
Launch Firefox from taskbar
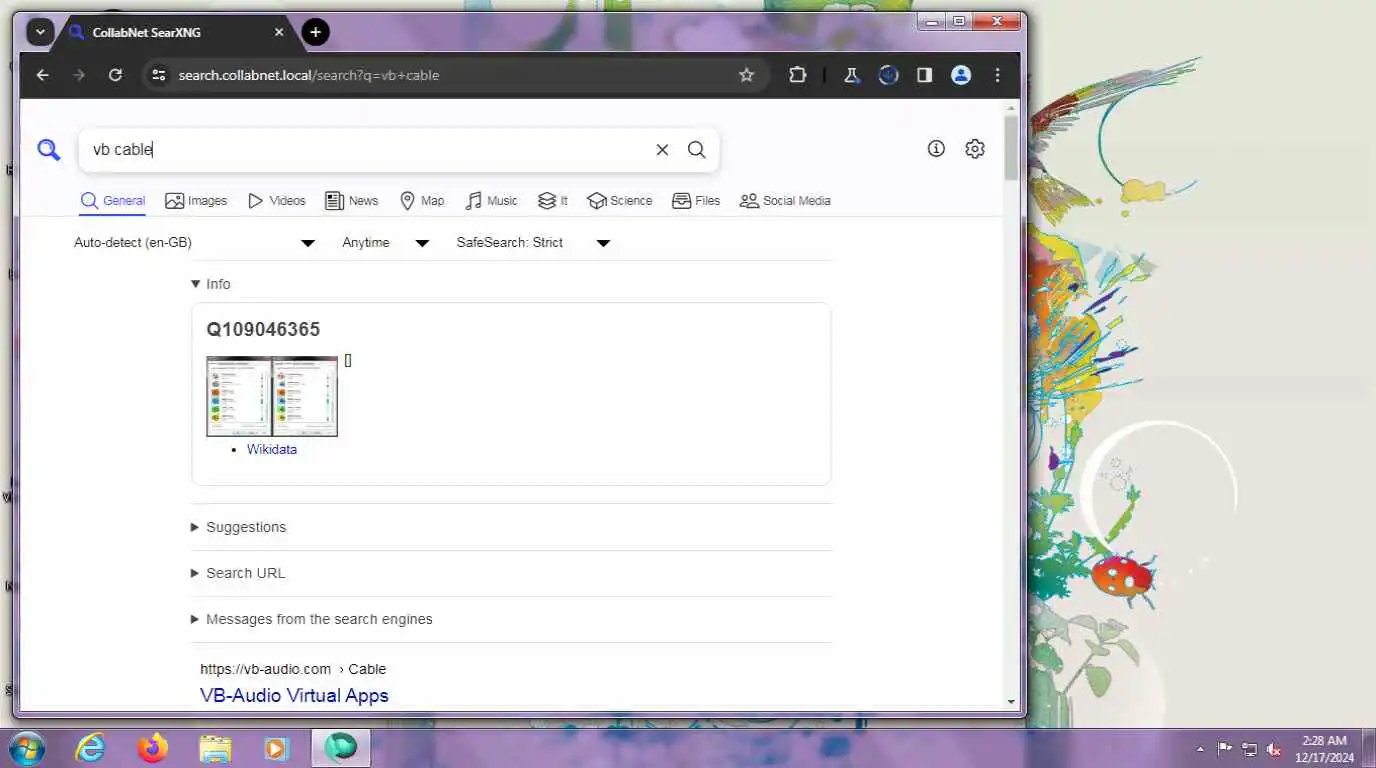tap(153, 748)
